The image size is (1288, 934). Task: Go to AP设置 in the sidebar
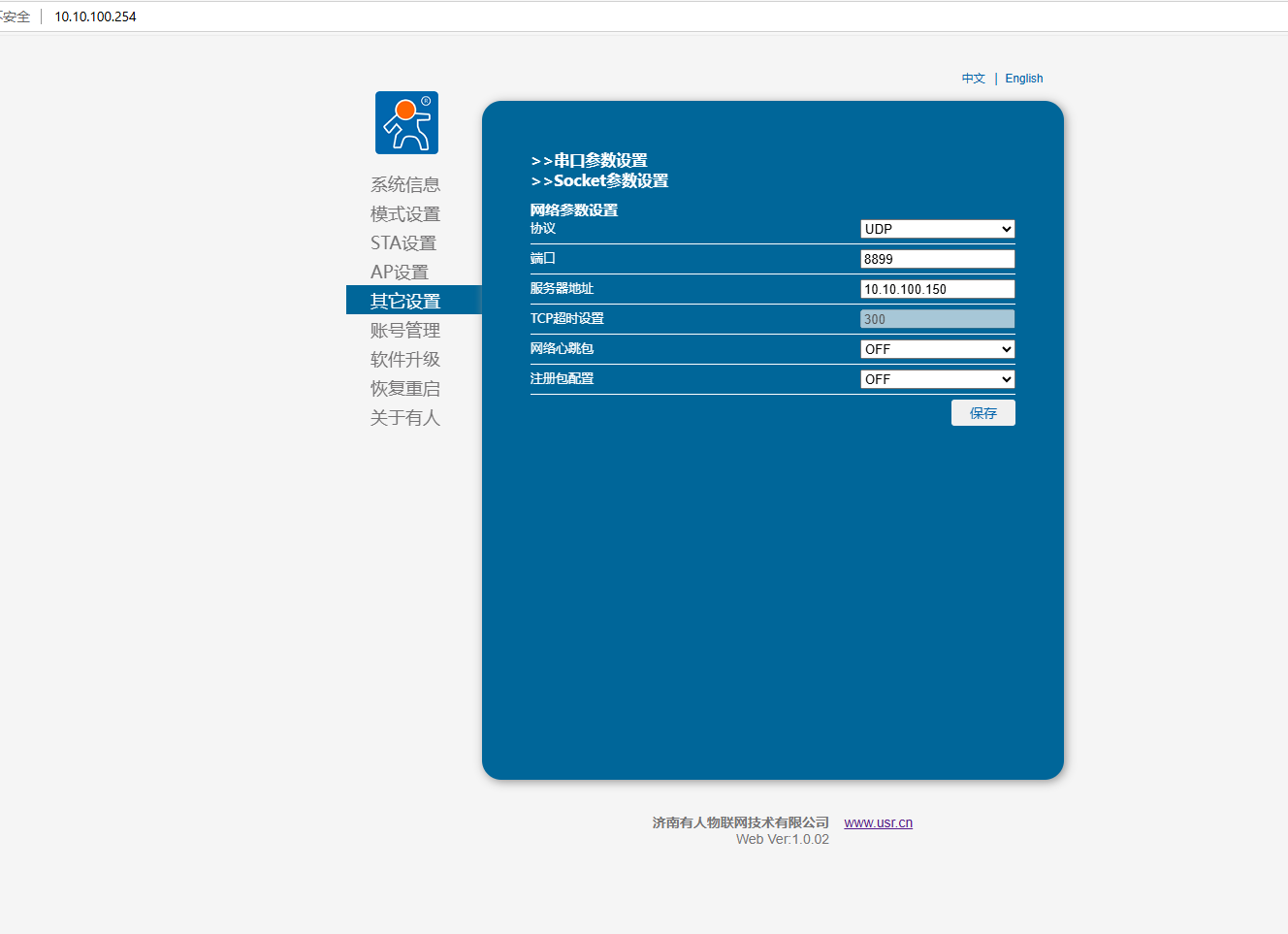tap(400, 272)
